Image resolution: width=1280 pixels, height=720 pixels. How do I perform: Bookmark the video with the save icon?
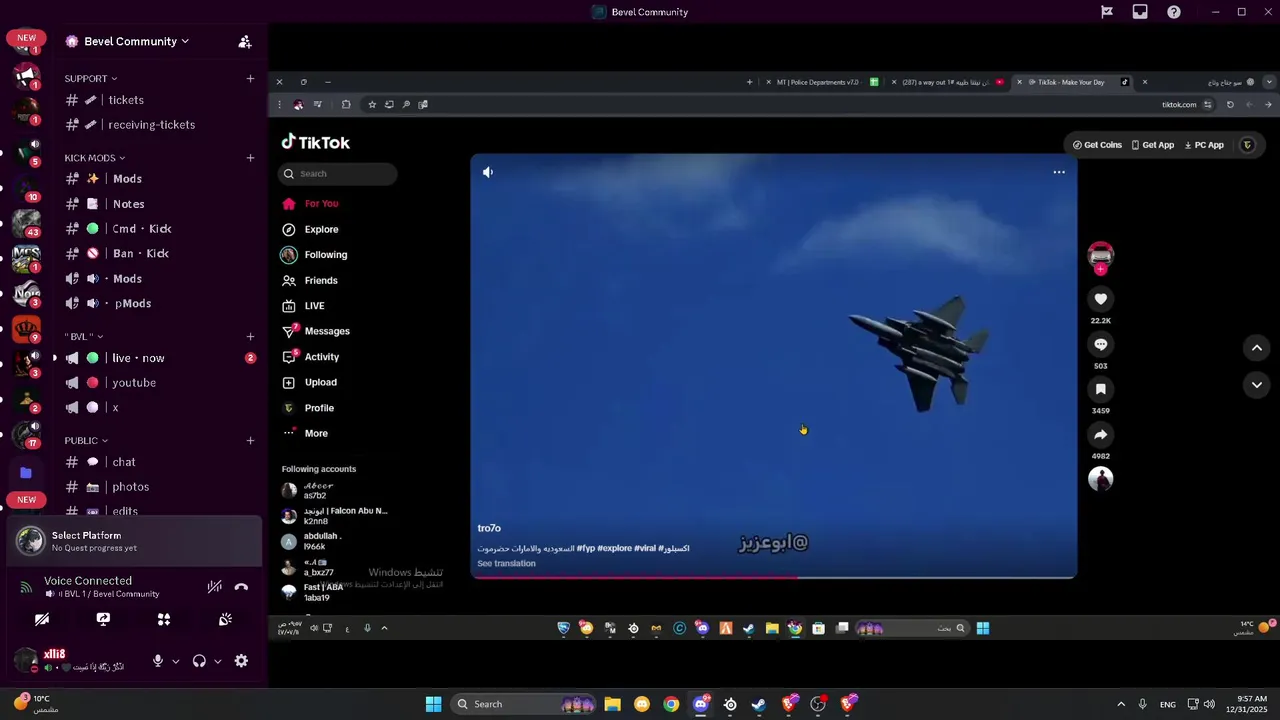point(1101,389)
